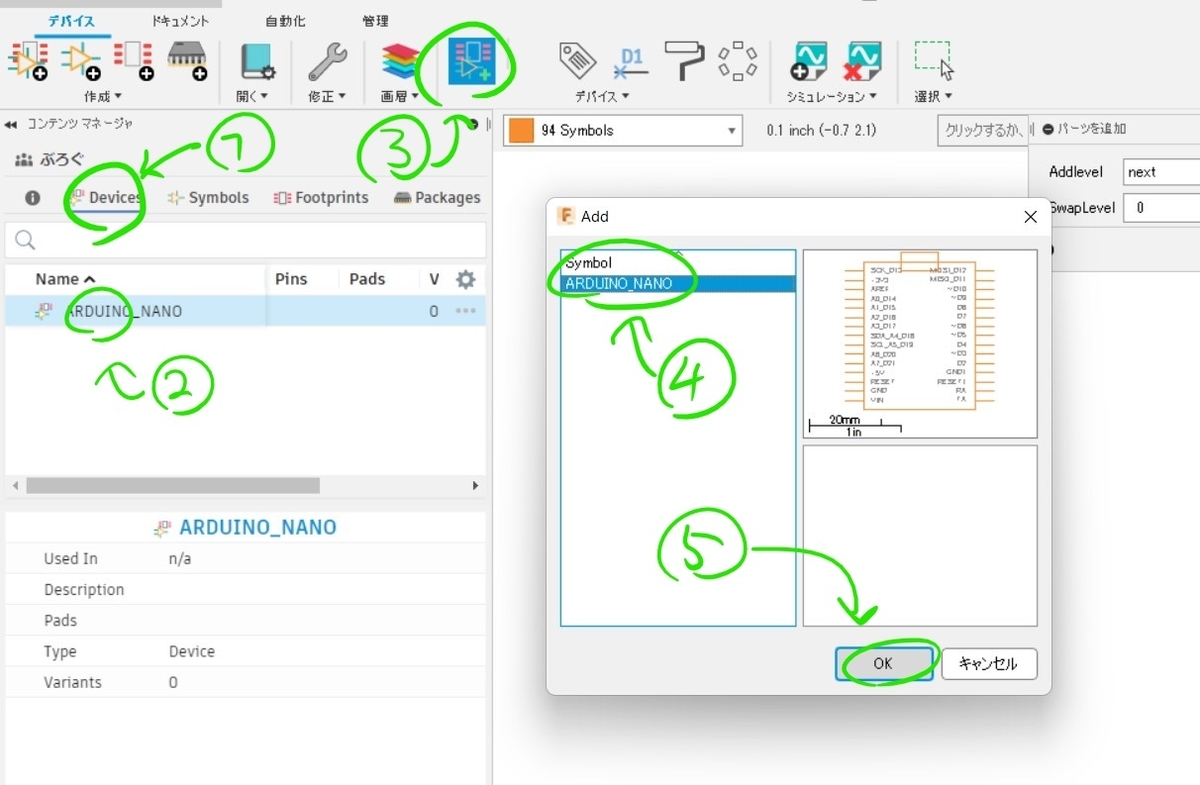Expand the シミュレーション dropdown menu
The width and height of the screenshot is (1200, 785).
click(x=832, y=96)
